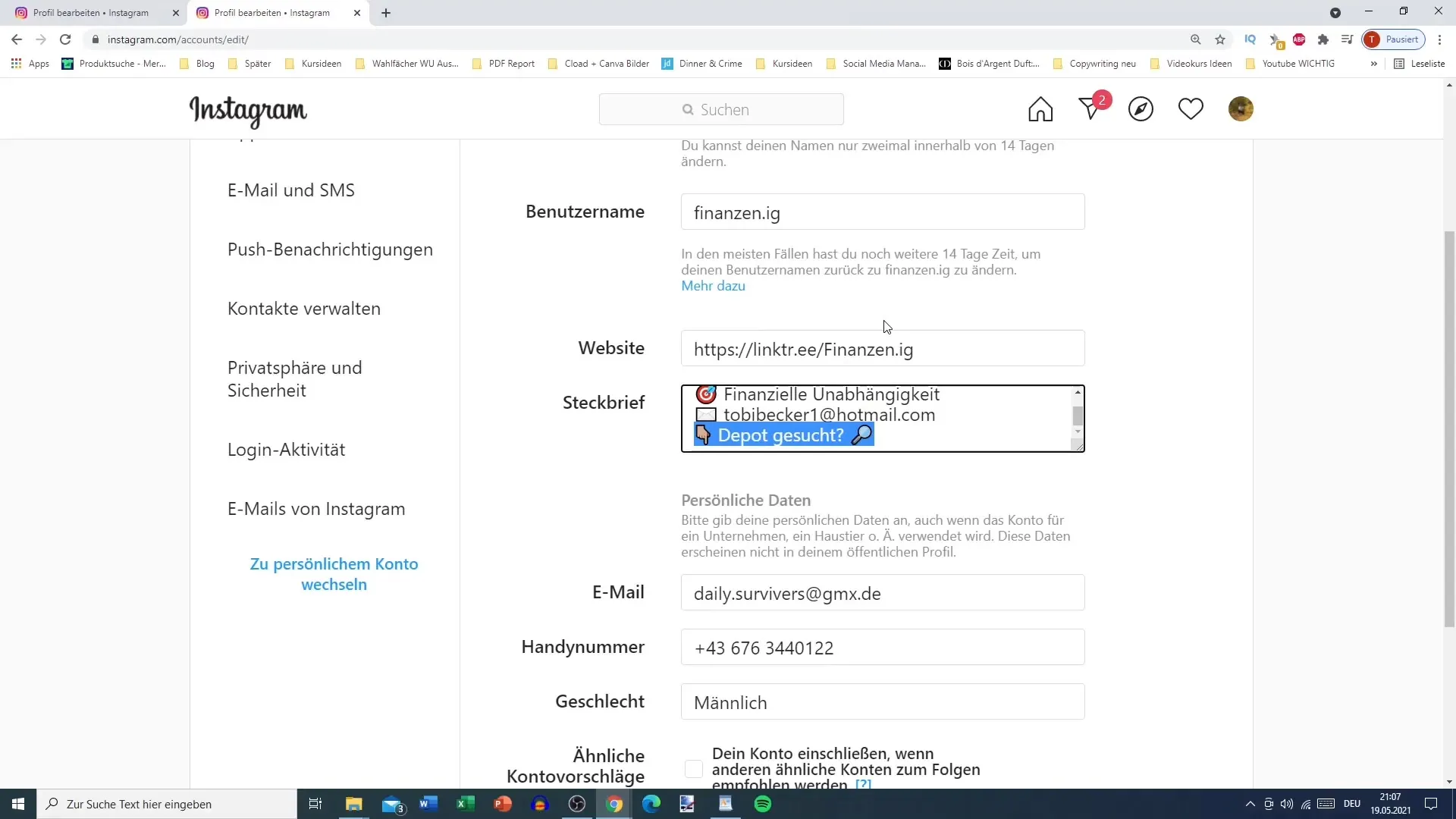Launch PowerPoint from taskbar
Image resolution: width=1456 pixels, height=819 pixels.
[x=503, y=804]
